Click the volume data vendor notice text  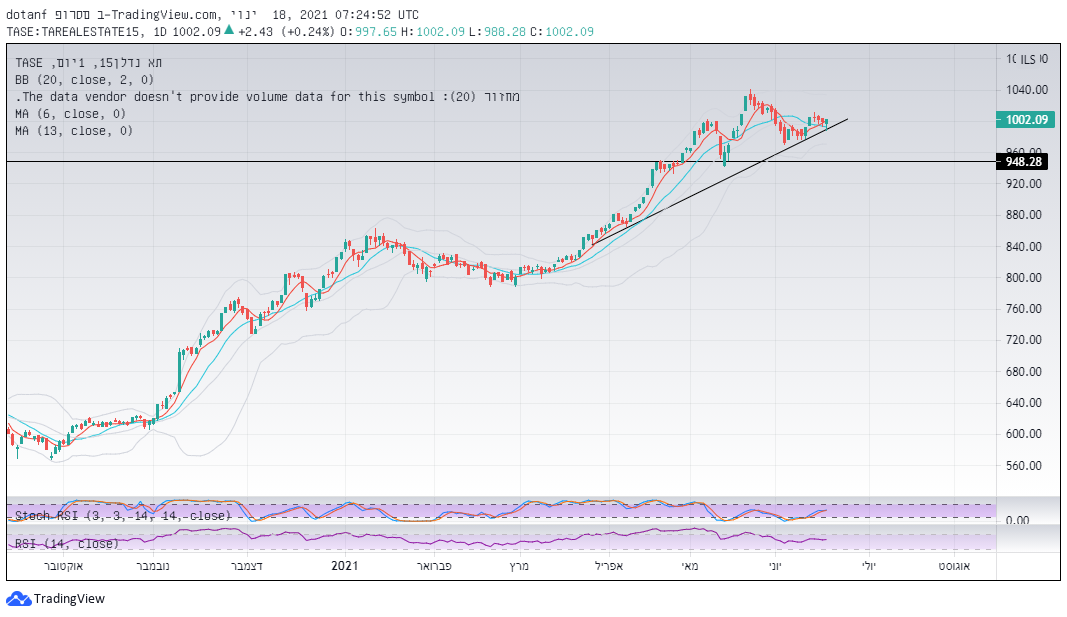[x=267, y=97]
